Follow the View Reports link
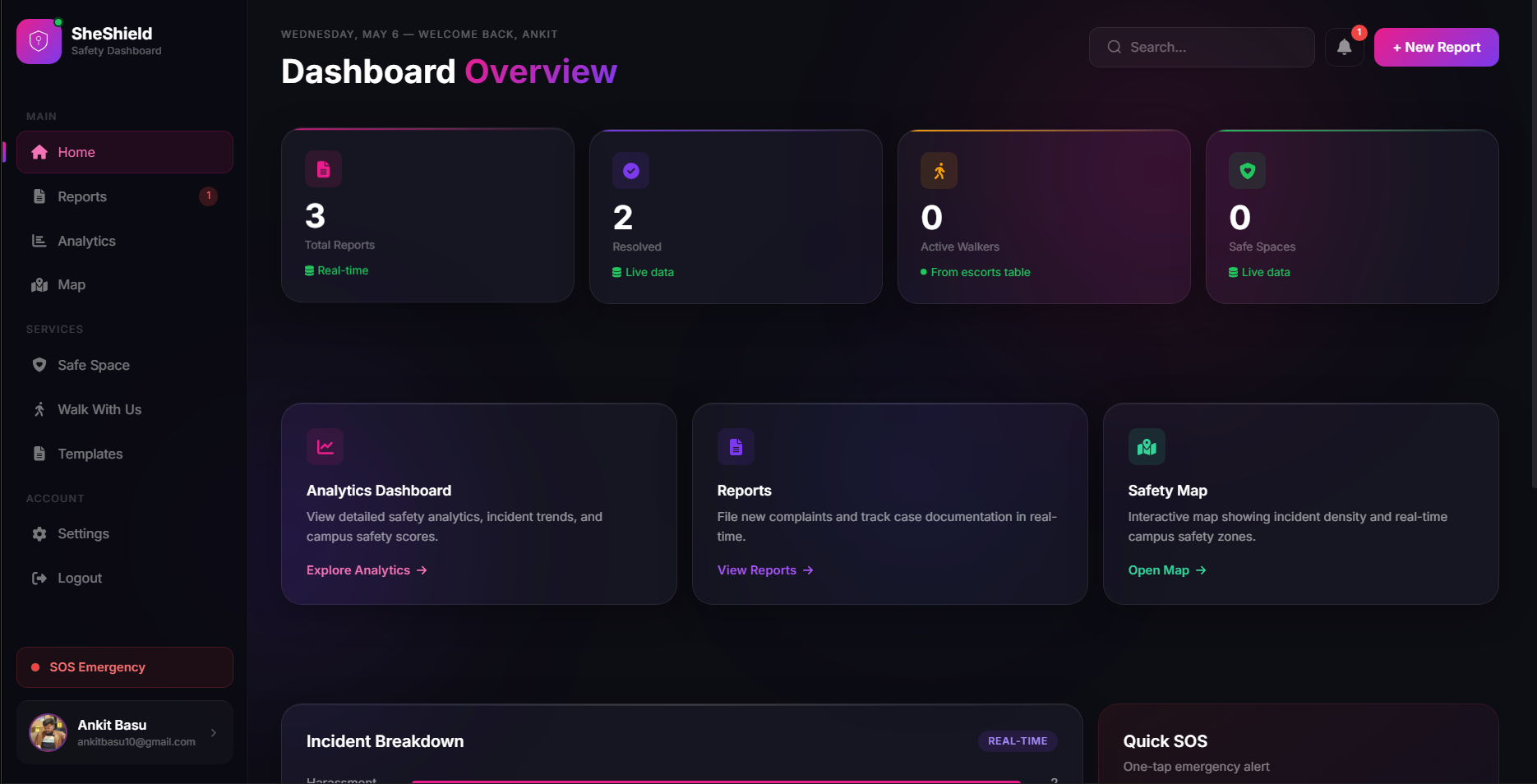The height and width of the screenshot is (784, 1537). 765,570
